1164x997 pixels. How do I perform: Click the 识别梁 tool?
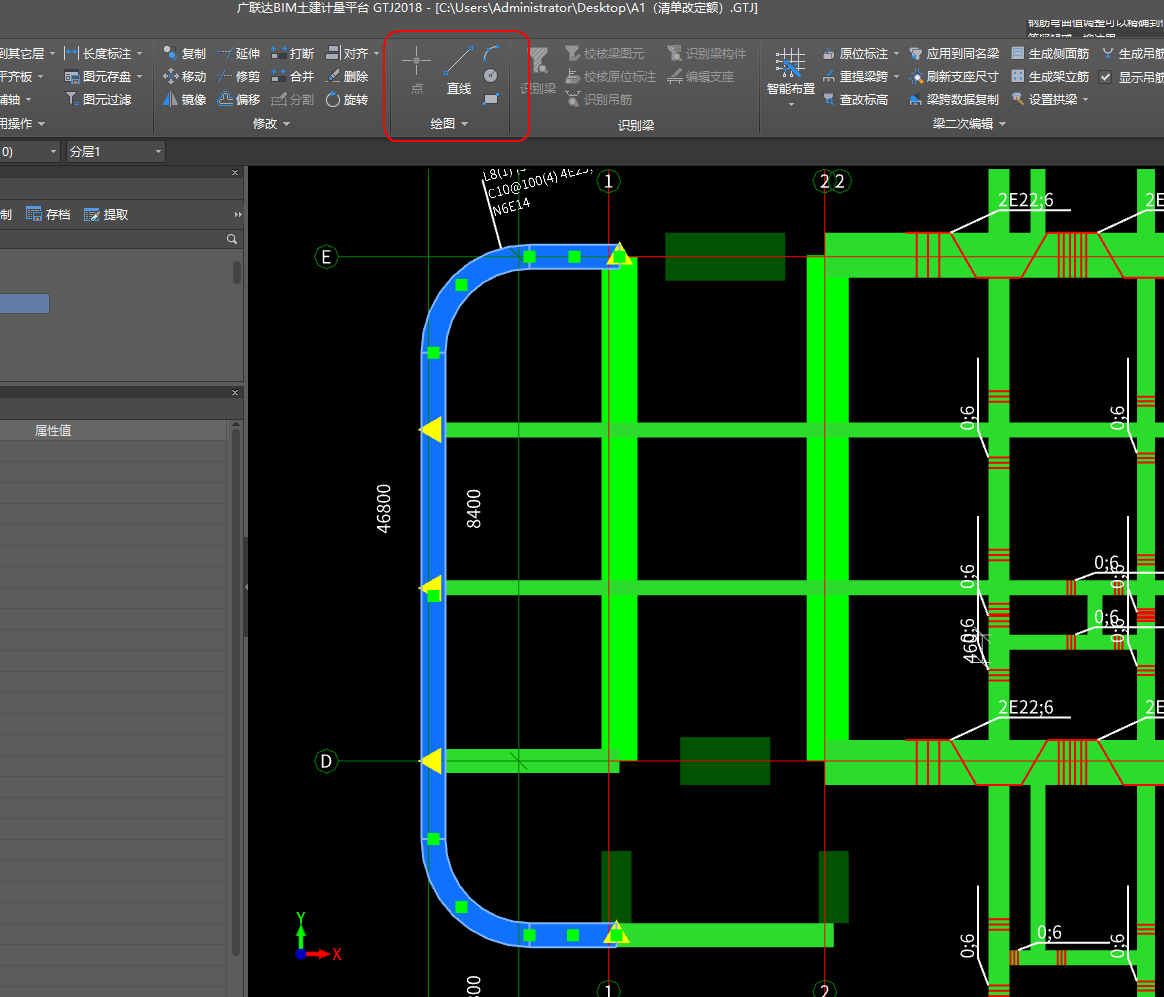538,71
